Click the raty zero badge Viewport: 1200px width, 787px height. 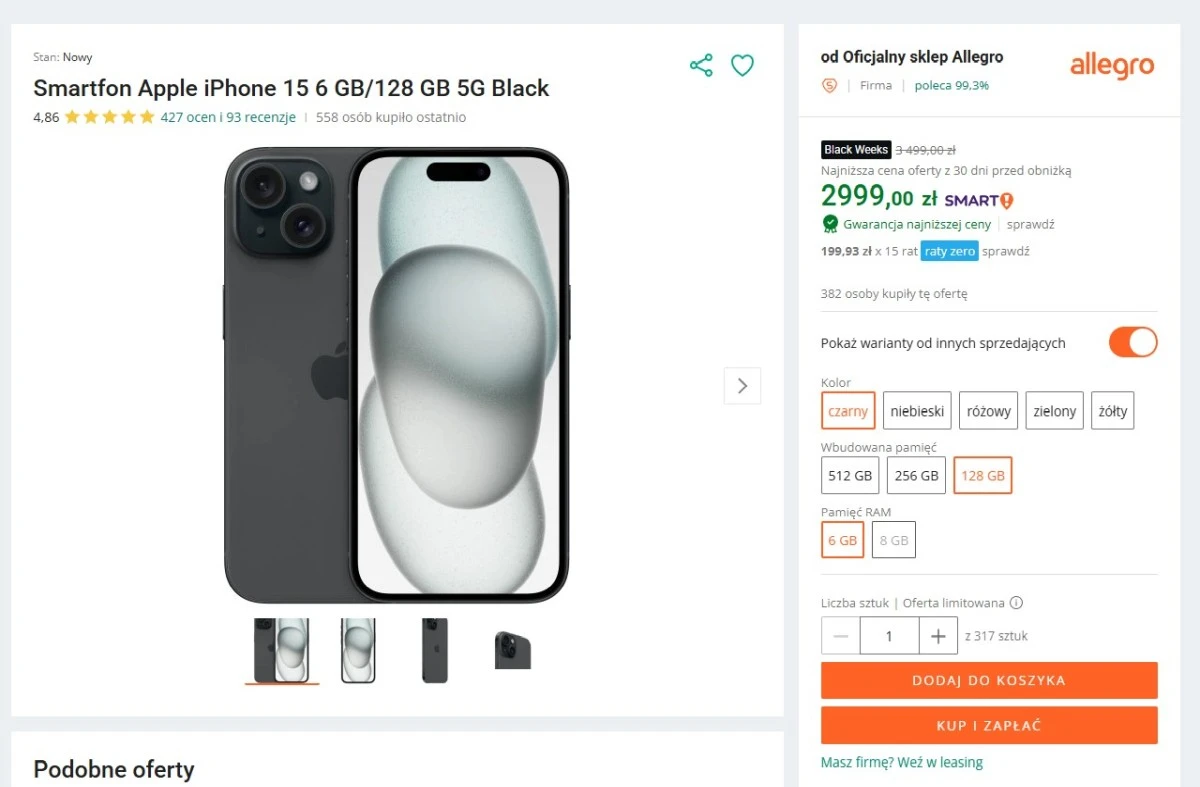[948, 251]
